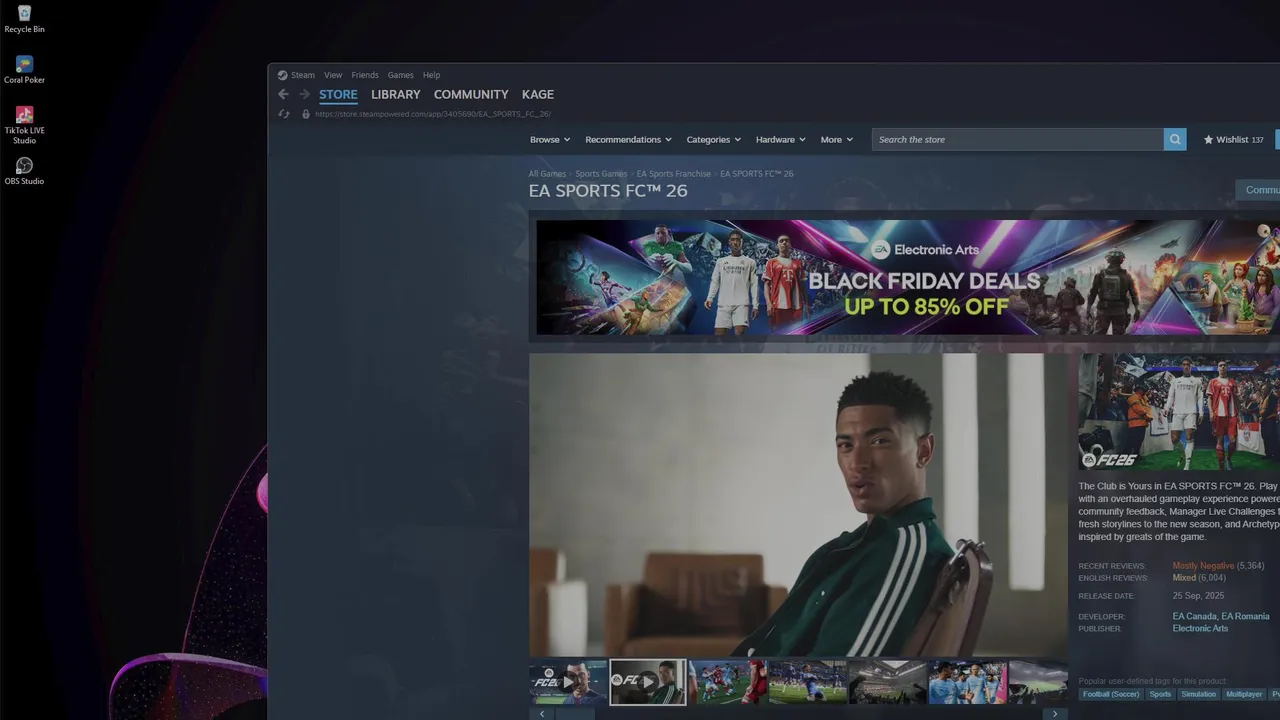Image resolution: width=1280 pixels, height=720 pixels.
Task: Open the Help menu
Action: [431, 75]
